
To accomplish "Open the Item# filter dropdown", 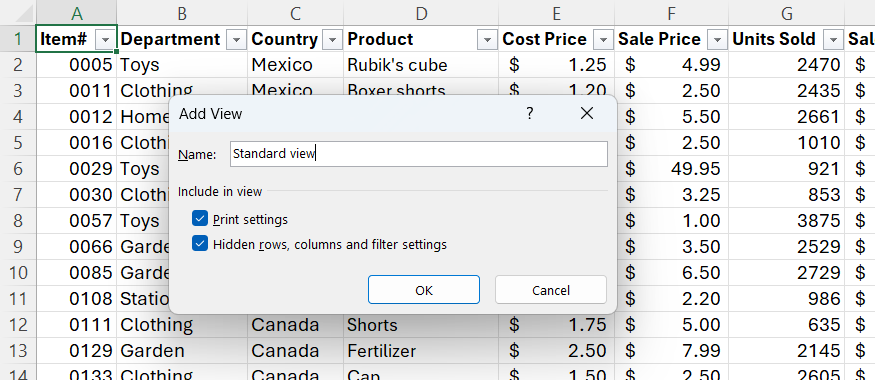I will pyautogui.click(x=105, y=40).
